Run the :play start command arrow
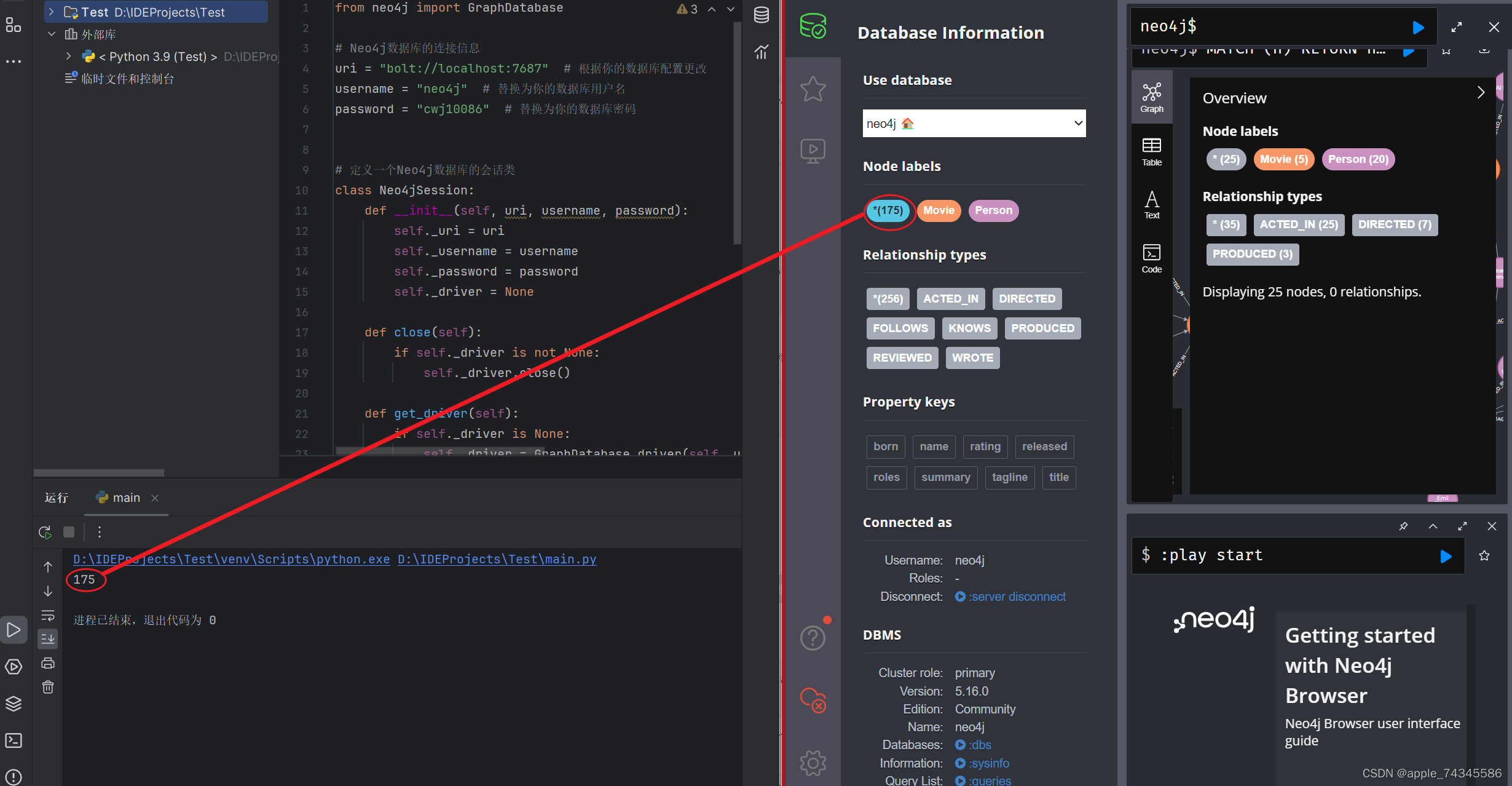The image size is (1512, 786). pos(1446,556)
